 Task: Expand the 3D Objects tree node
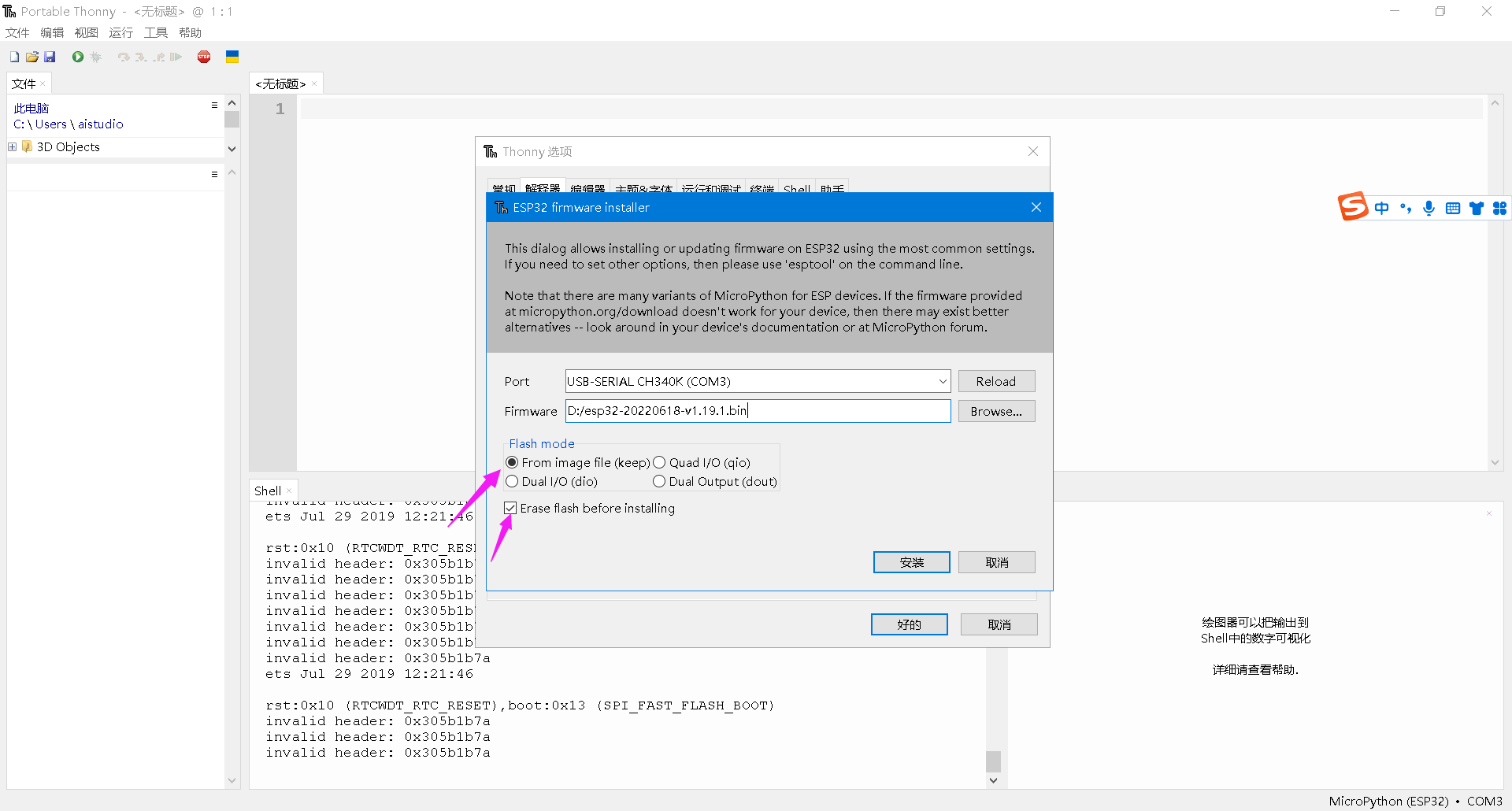click(x=13, y=146)
